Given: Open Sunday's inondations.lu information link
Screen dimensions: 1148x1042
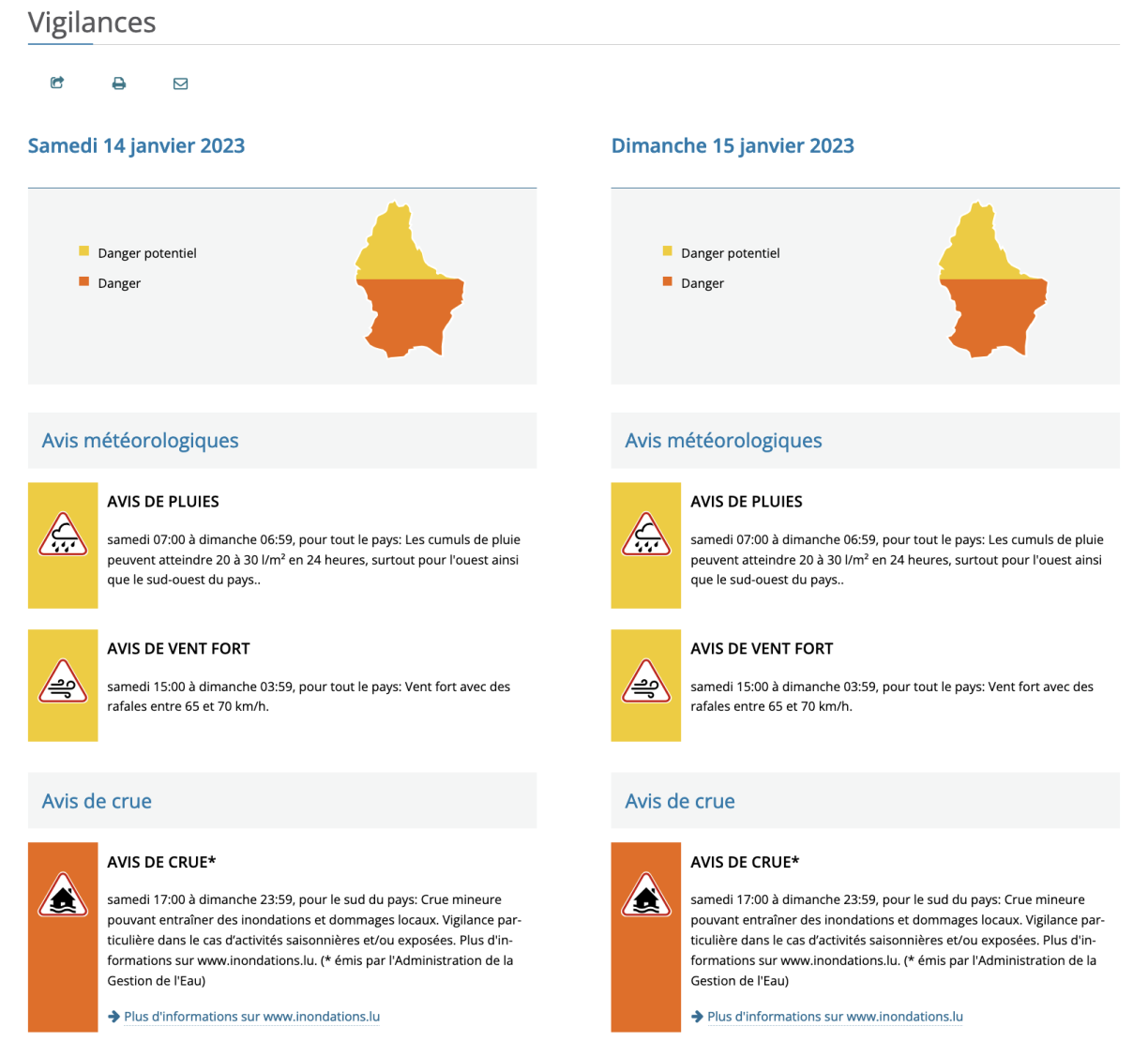Looking at the screenshot, I should [835, 1017].
